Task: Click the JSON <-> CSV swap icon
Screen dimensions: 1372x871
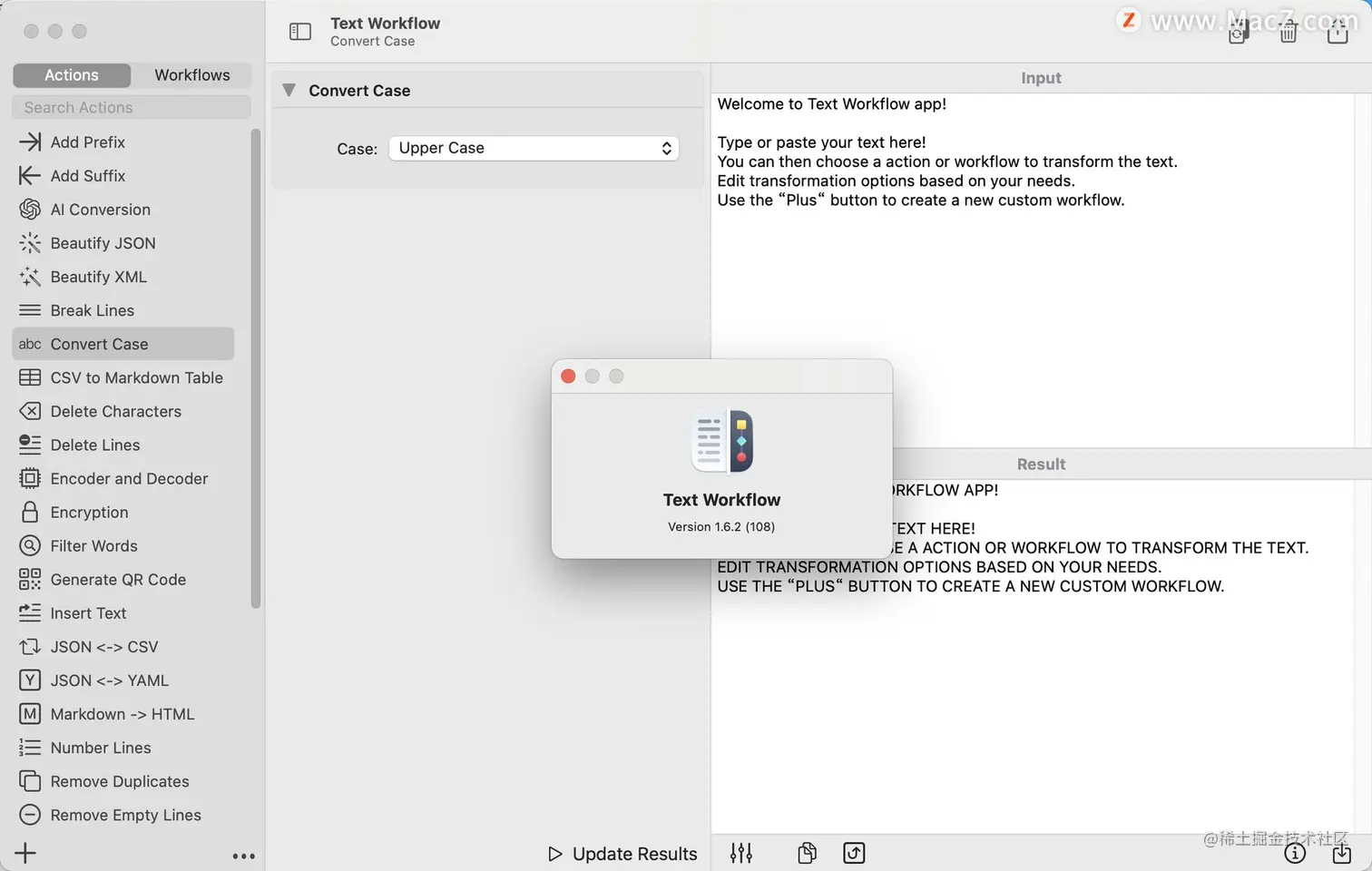Action: click(30, 646)
